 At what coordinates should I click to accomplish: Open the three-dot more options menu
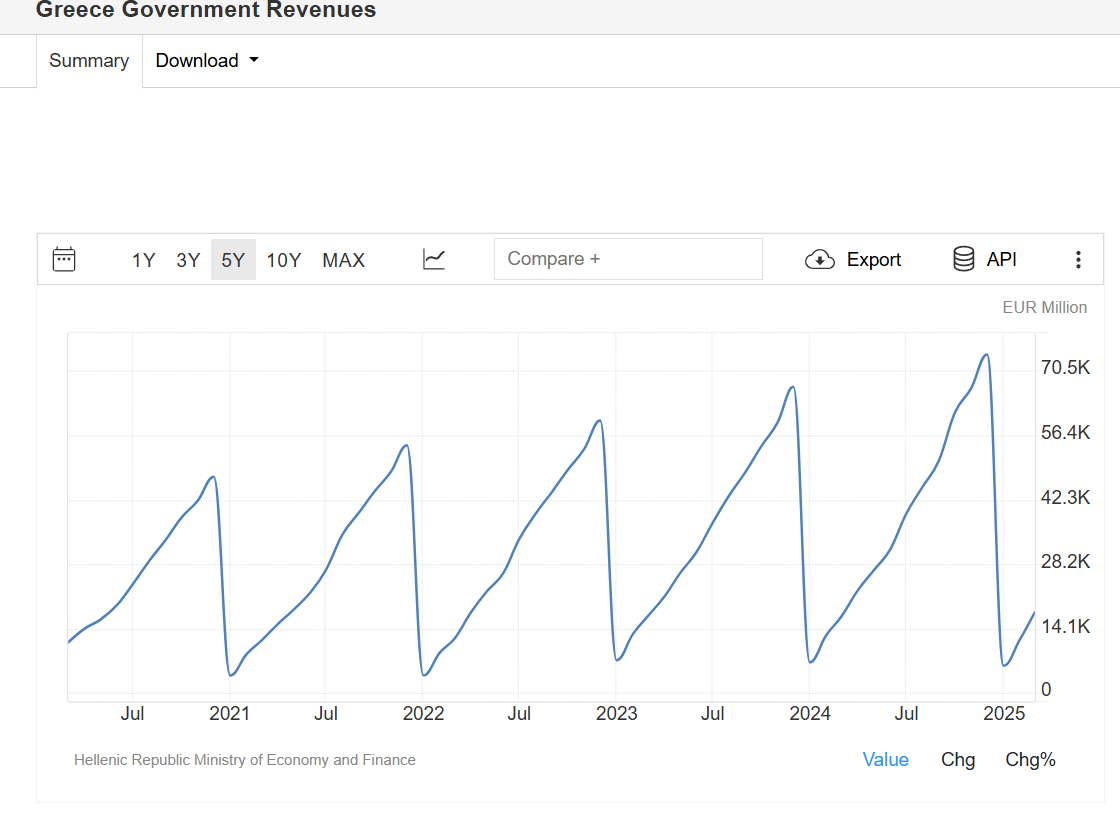[1079, 259]
